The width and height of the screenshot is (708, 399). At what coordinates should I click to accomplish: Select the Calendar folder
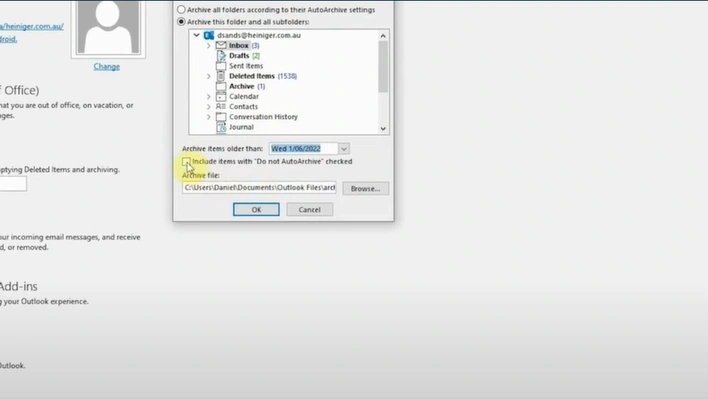click(244, 97)
